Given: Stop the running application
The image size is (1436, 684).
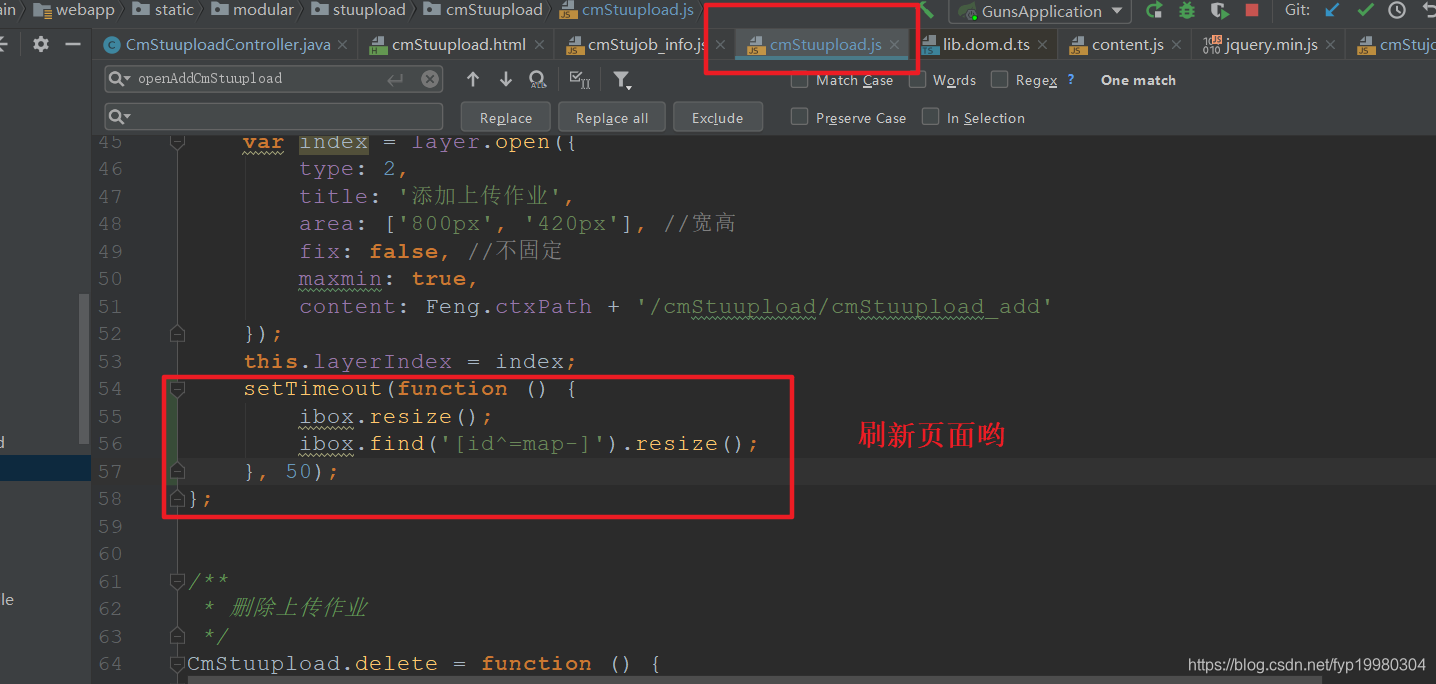Looking at the screenshot, I should pyautogui.click(x=1252, y=11).
